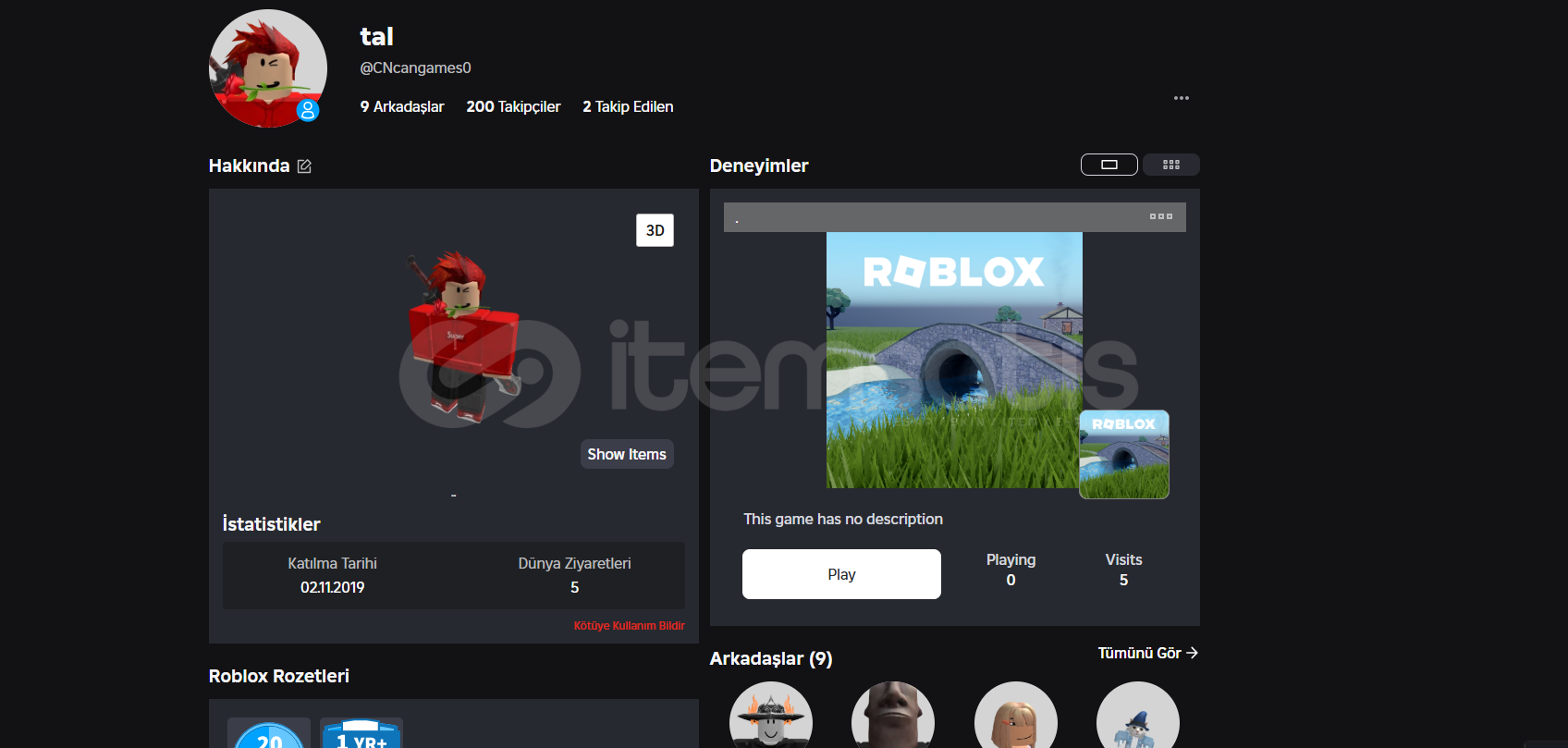Click Tümünü Gör to see all friends
Screen dimensions: 1568x748
pyautogui.click(x=1148, y=653)
